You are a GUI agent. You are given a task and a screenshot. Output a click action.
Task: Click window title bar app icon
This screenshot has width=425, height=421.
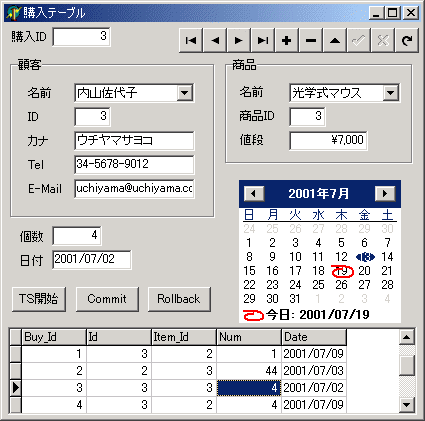tap(13, 13)
